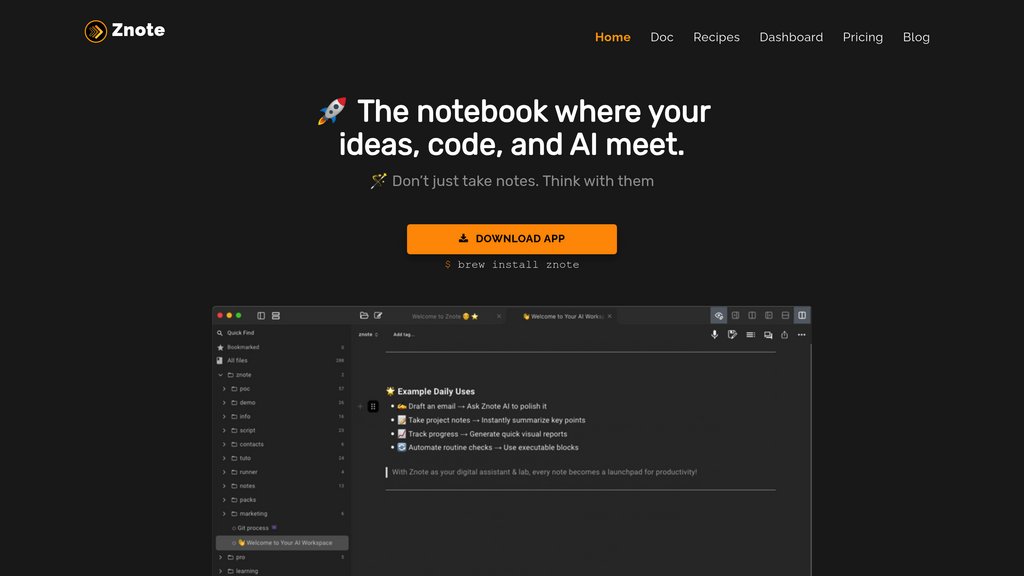Select the pen annotation icon in the toolbar

[x=731, y=334]
